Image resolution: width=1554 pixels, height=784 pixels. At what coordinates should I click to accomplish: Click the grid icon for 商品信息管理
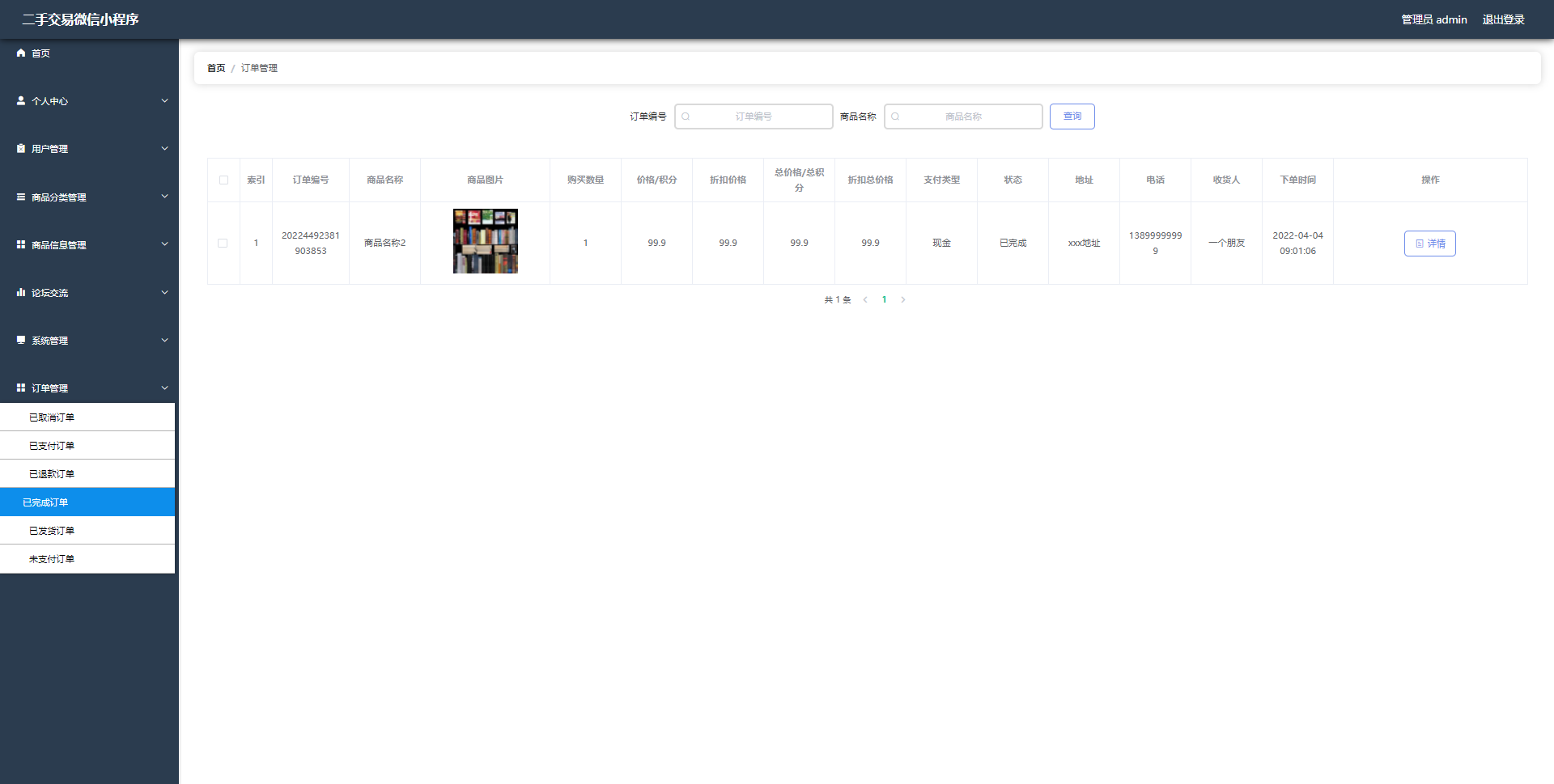point(21,244)
